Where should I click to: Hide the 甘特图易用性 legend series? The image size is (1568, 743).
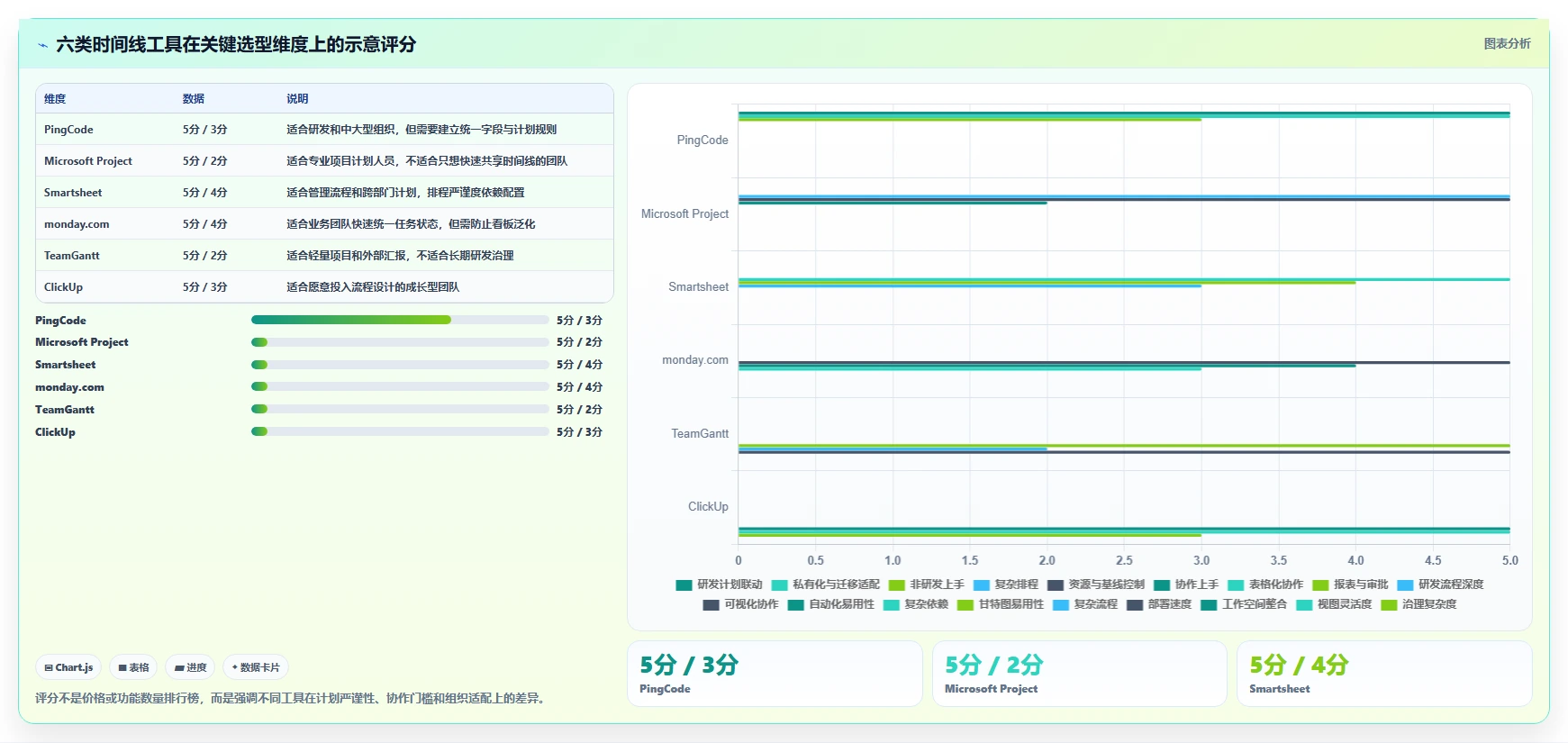tap(1000, 604)
